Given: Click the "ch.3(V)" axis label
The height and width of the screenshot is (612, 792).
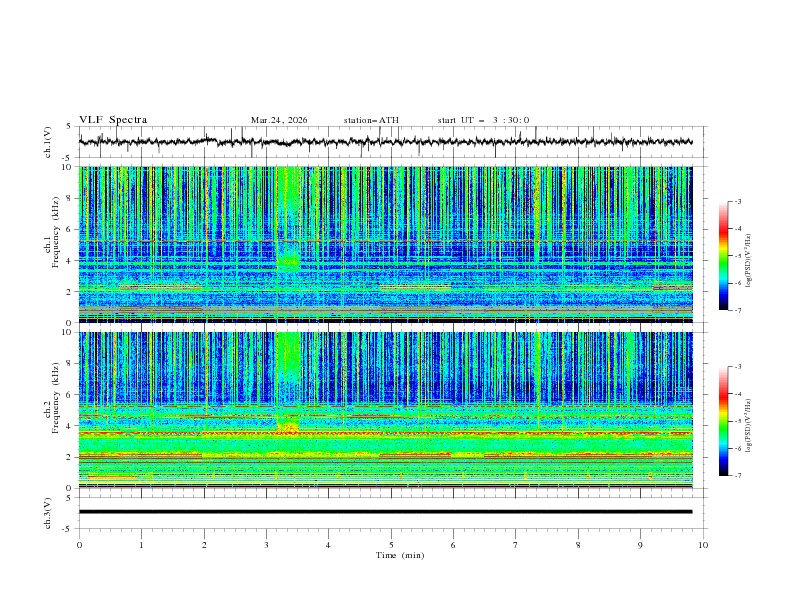Looking at the screenshot, I should [48, 513].
